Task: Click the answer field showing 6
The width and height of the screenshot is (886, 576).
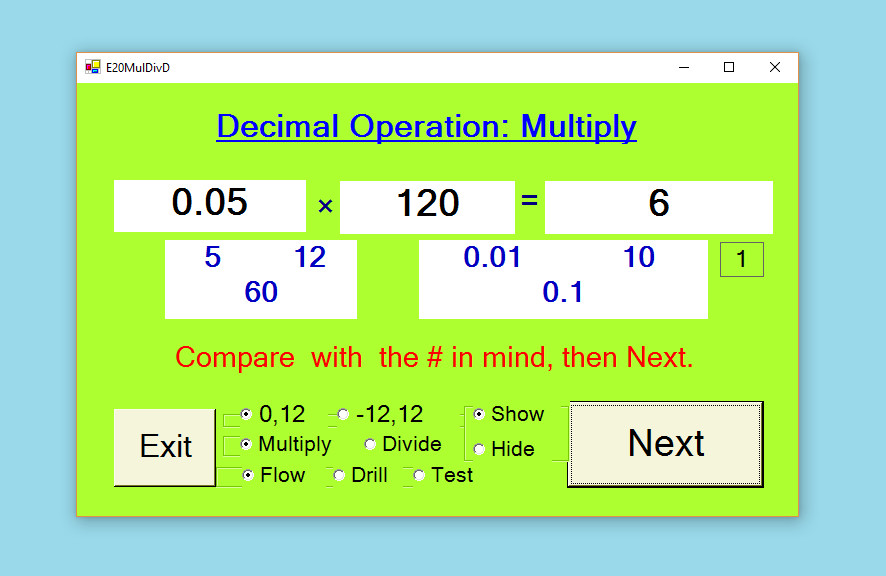Action: click(x=658, y=206)
